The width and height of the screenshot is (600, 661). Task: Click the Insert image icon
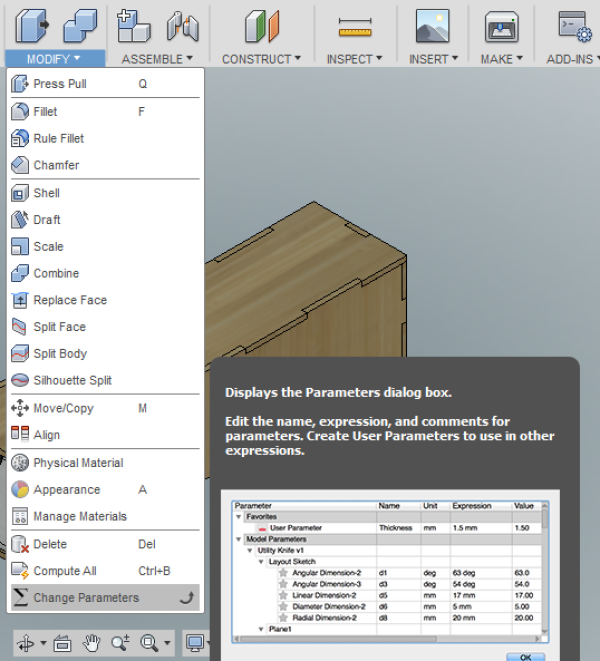(x=432, y=26)
